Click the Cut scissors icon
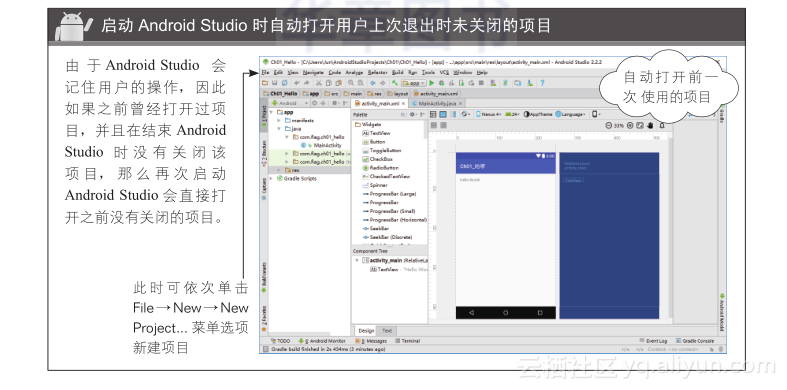 click(319, 83)
